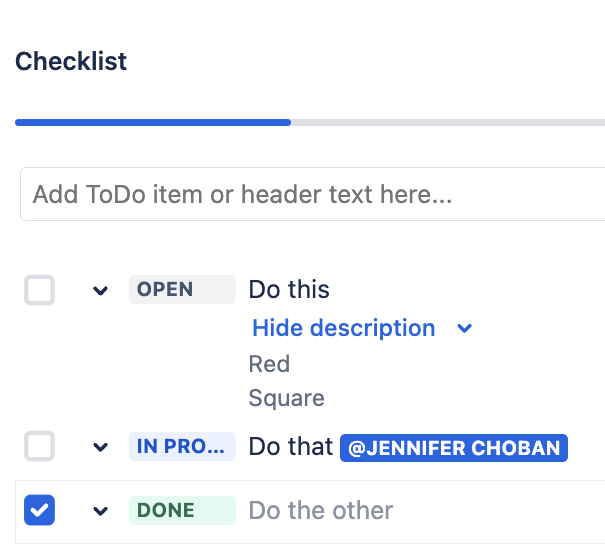This screenshot has height=550, width=605.
Task: Click the DONE status badge
Action: pos(181,510)
